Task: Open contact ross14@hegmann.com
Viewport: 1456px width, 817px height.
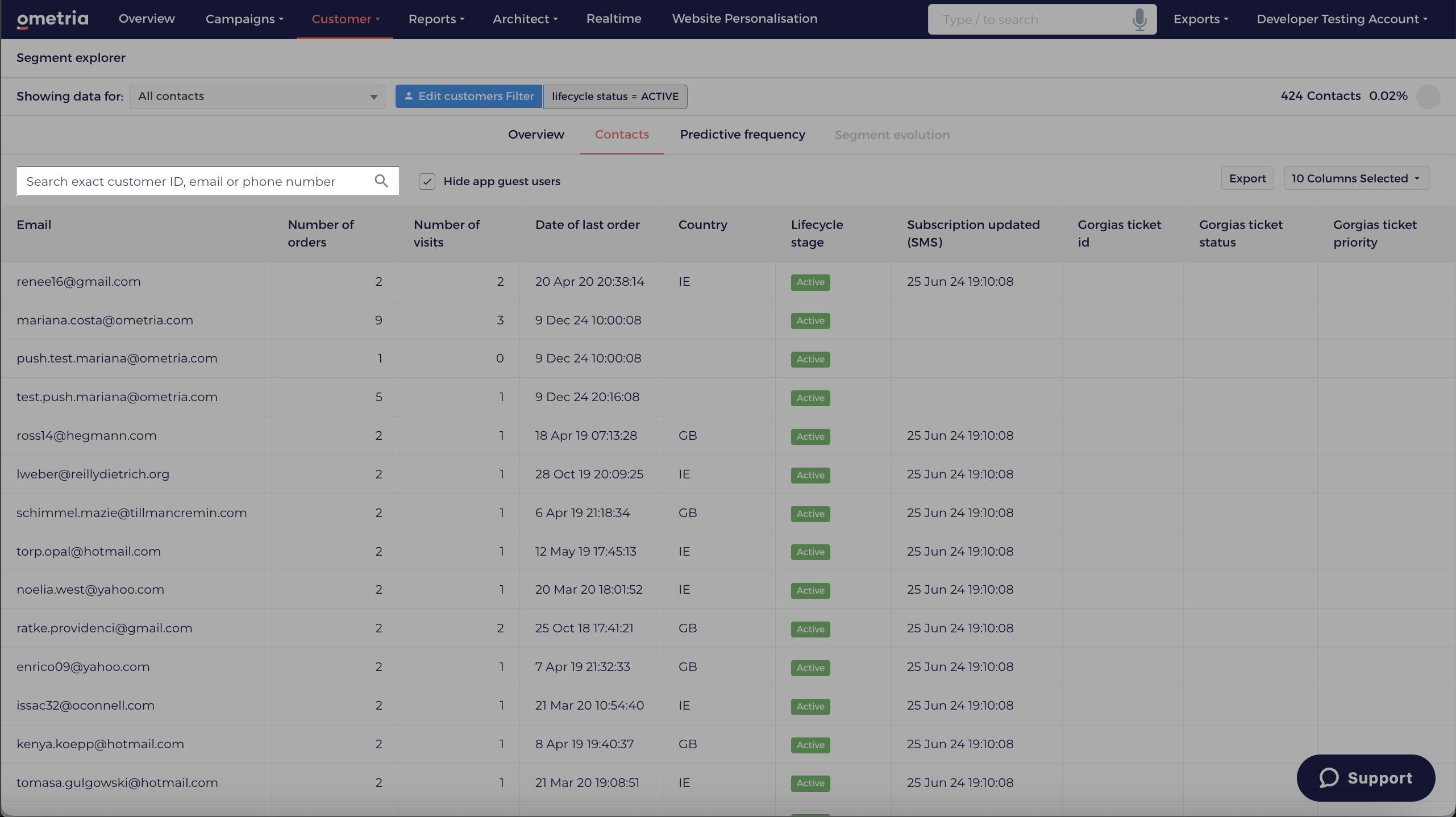Action: (x=86, y=436)
